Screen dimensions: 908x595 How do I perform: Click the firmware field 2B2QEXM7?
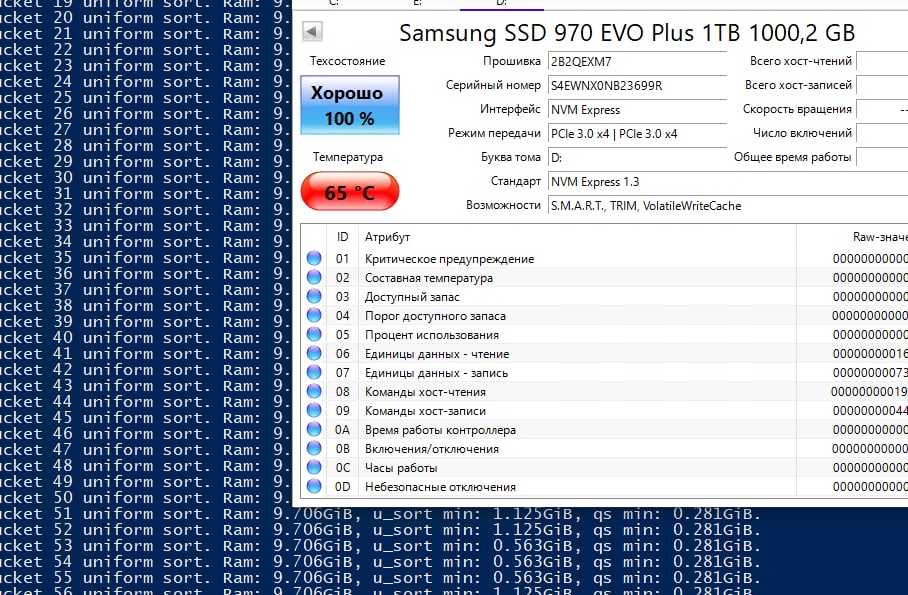click(637, 61)
